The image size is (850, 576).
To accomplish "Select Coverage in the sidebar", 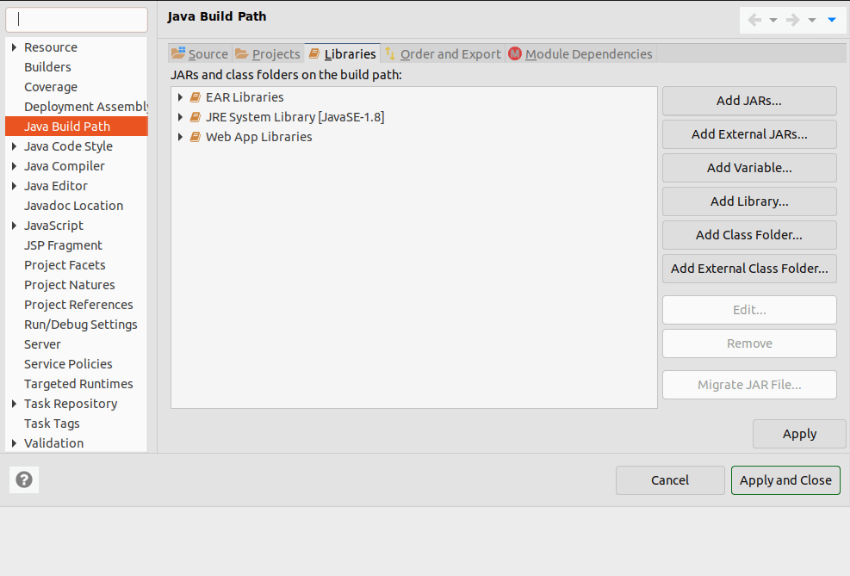I will click(51, 87).
